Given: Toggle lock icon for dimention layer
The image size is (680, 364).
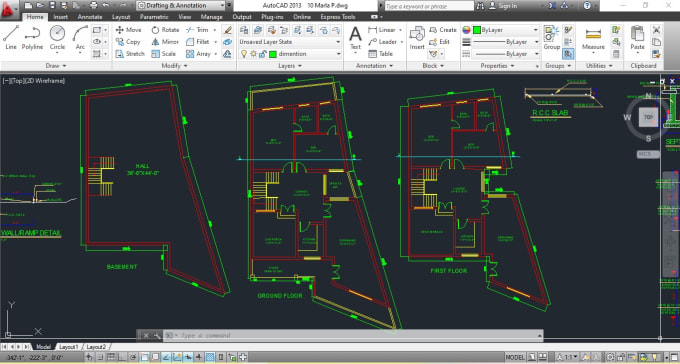Looking at the screenshot, I should click(x=263, y=54).
